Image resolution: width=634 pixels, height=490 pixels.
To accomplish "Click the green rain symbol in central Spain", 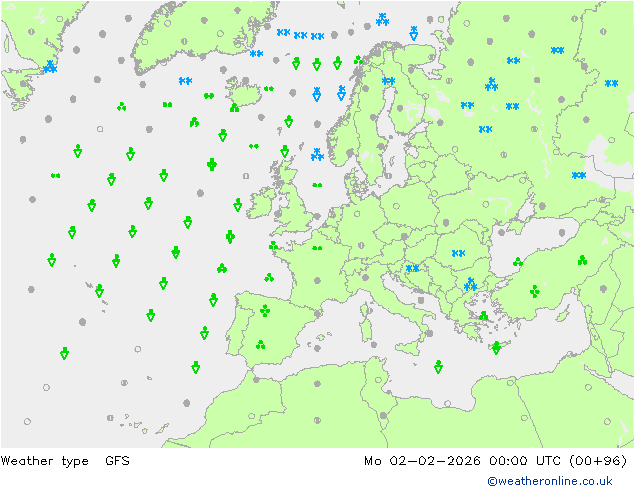I will (x=265, y=310).
